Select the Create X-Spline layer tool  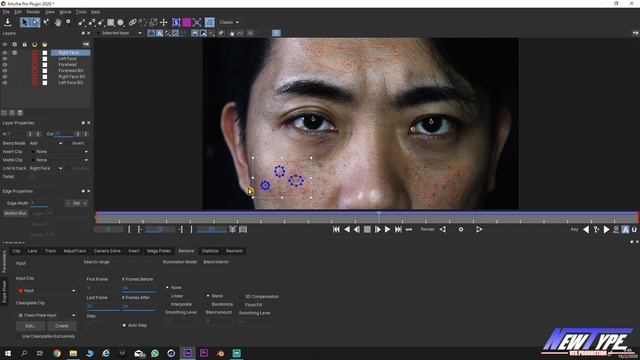coord(81,22)
